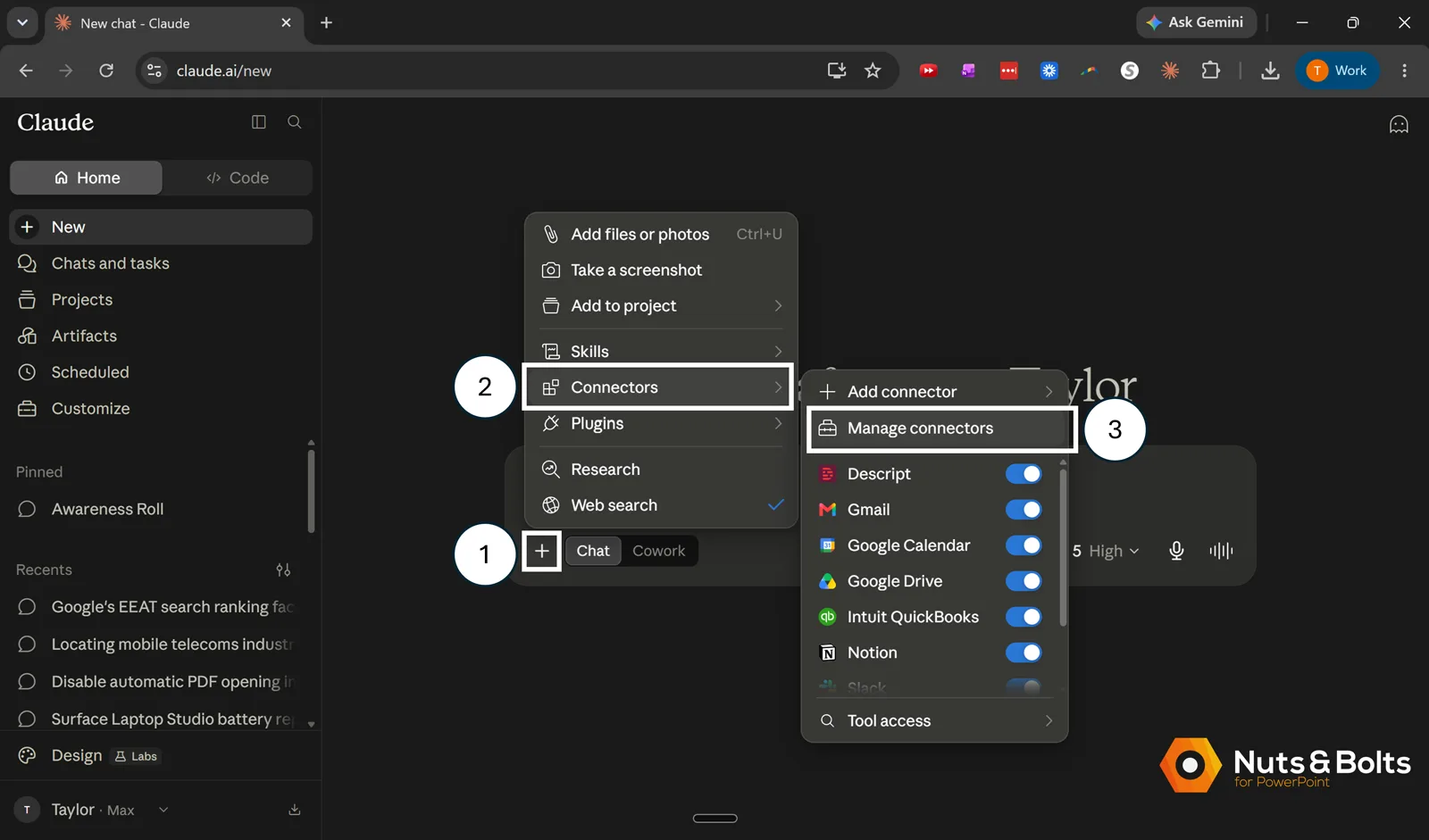This screenshot has height=840, width=1429.
Task: Click the Ask Gemini button
Action: pos(1196,22)
